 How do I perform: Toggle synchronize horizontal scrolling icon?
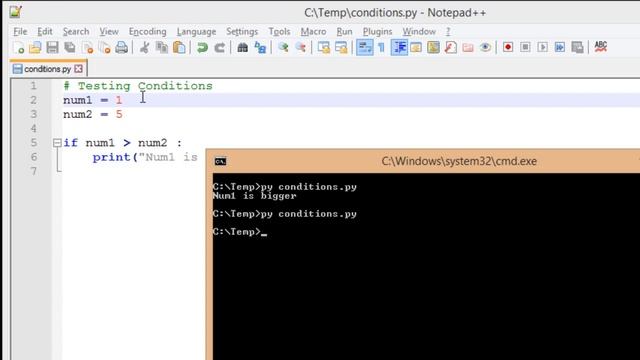click(341, 47)
